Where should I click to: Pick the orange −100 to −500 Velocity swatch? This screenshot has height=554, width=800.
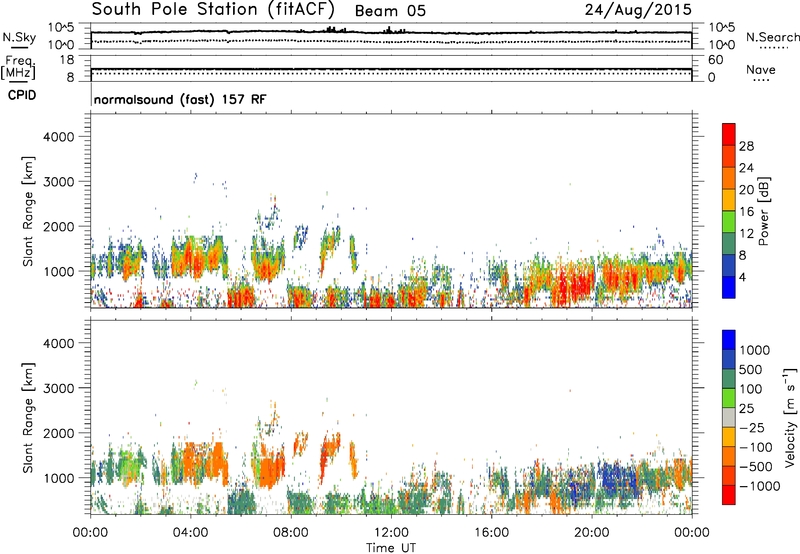pos(729,457)
